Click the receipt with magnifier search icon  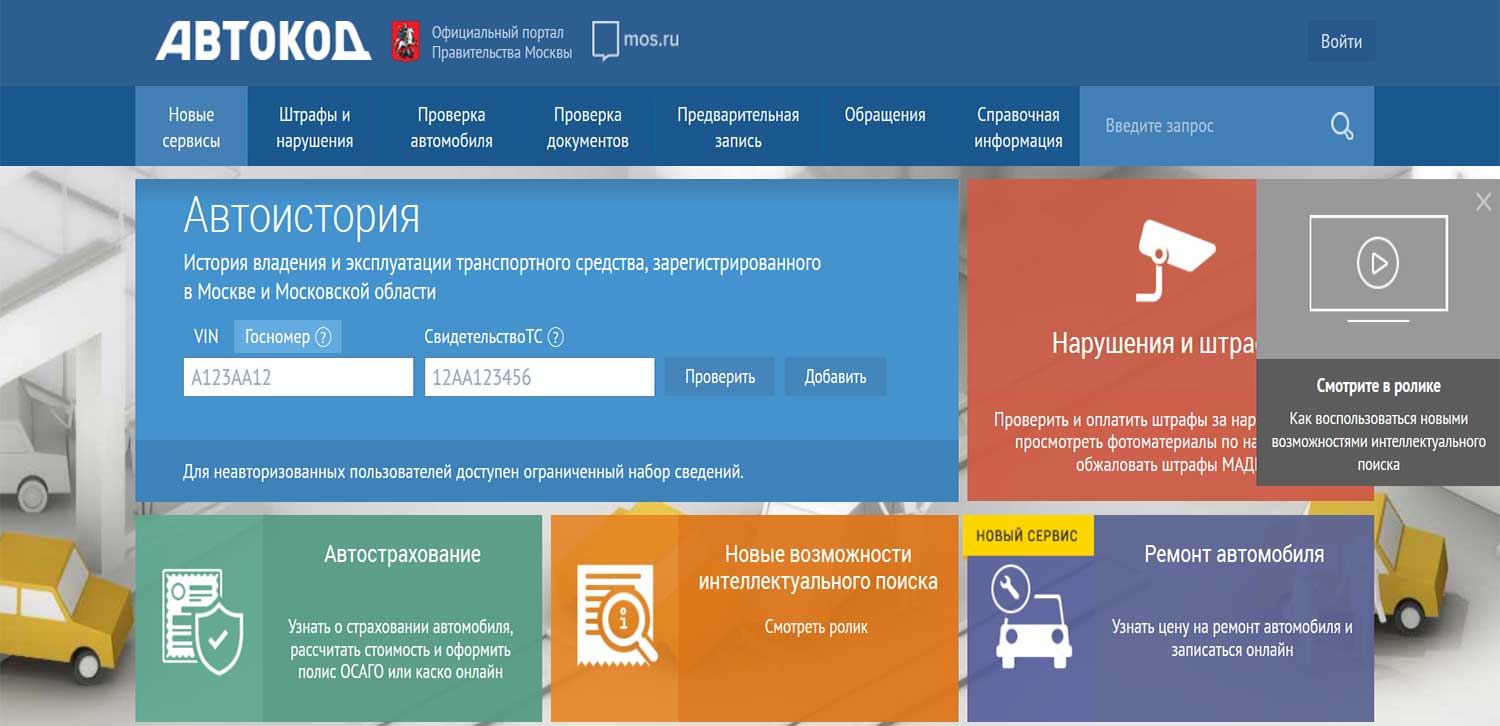coord(616,614)
